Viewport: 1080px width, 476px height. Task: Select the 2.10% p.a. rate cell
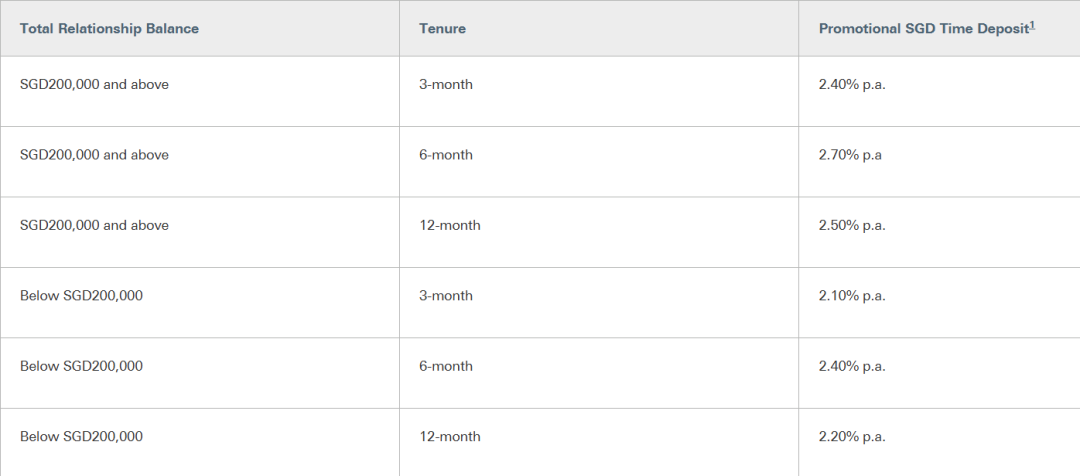click(x=852, y=296)
